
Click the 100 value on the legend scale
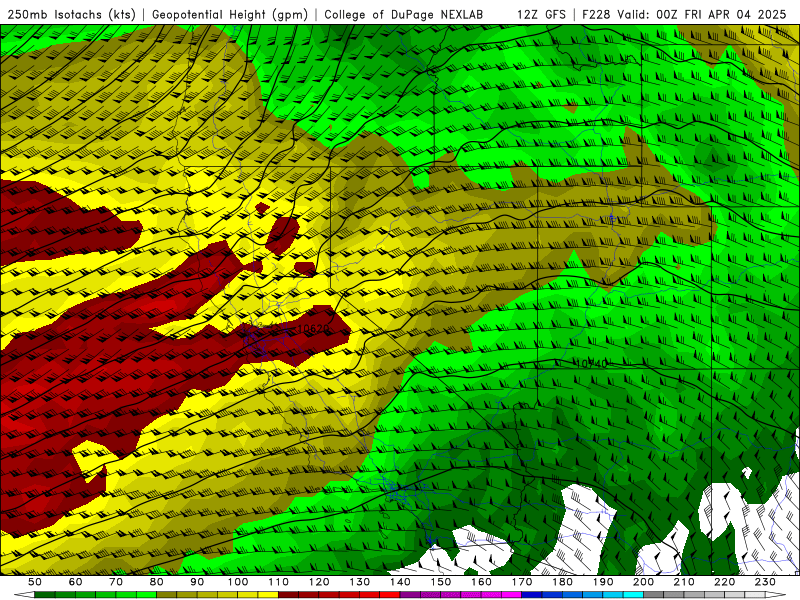(x=238, y=582)
